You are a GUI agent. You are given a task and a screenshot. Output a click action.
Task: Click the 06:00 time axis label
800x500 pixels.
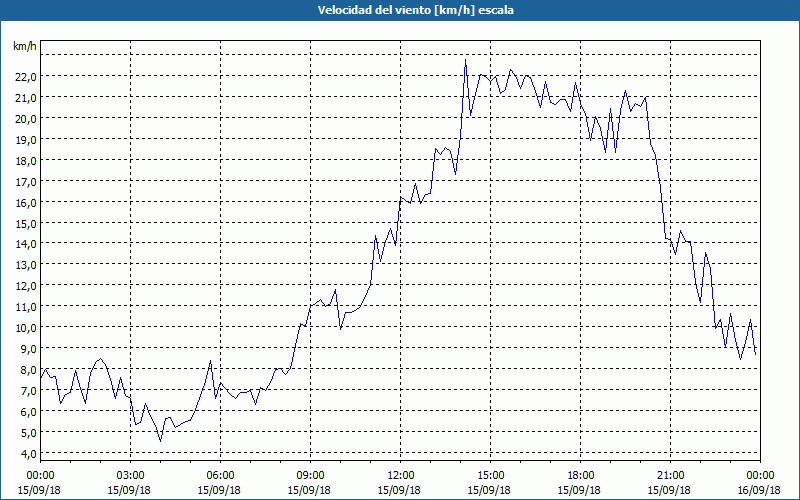[221, 476]
